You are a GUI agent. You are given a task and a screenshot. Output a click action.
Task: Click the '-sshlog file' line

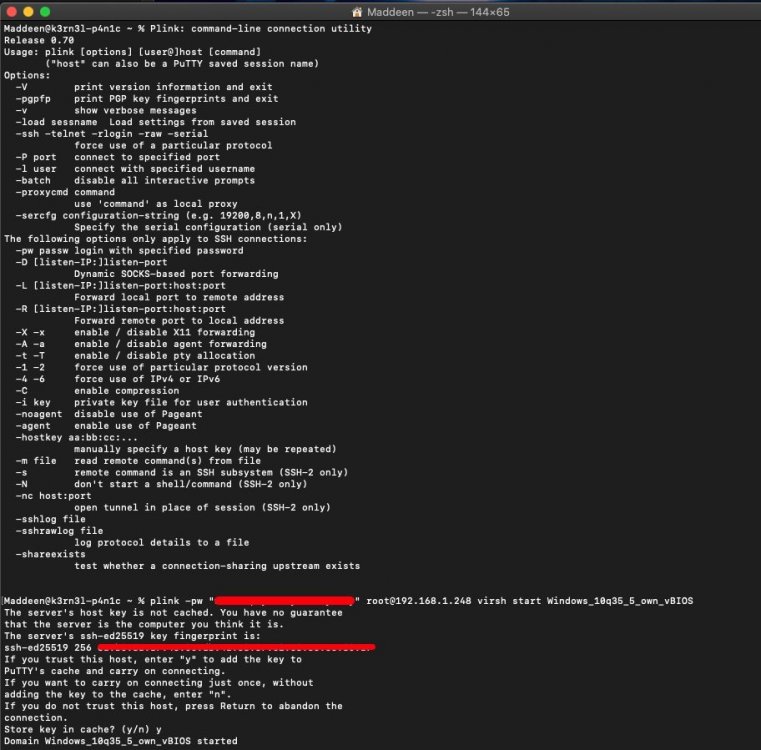click(x=50, y=519)
